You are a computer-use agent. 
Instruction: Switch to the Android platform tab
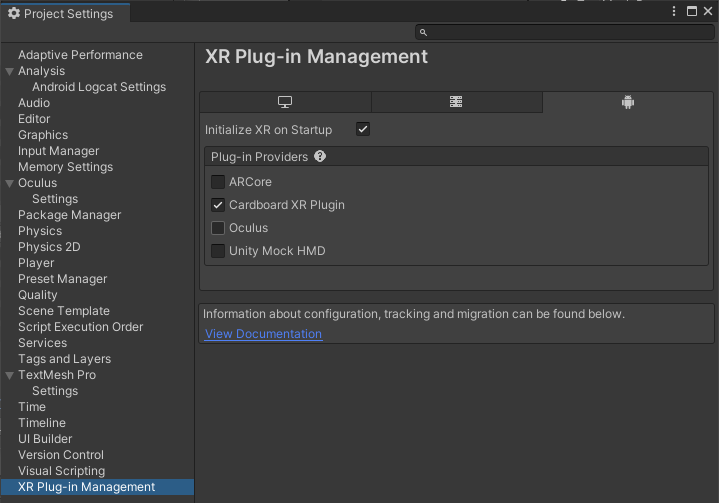628,102
